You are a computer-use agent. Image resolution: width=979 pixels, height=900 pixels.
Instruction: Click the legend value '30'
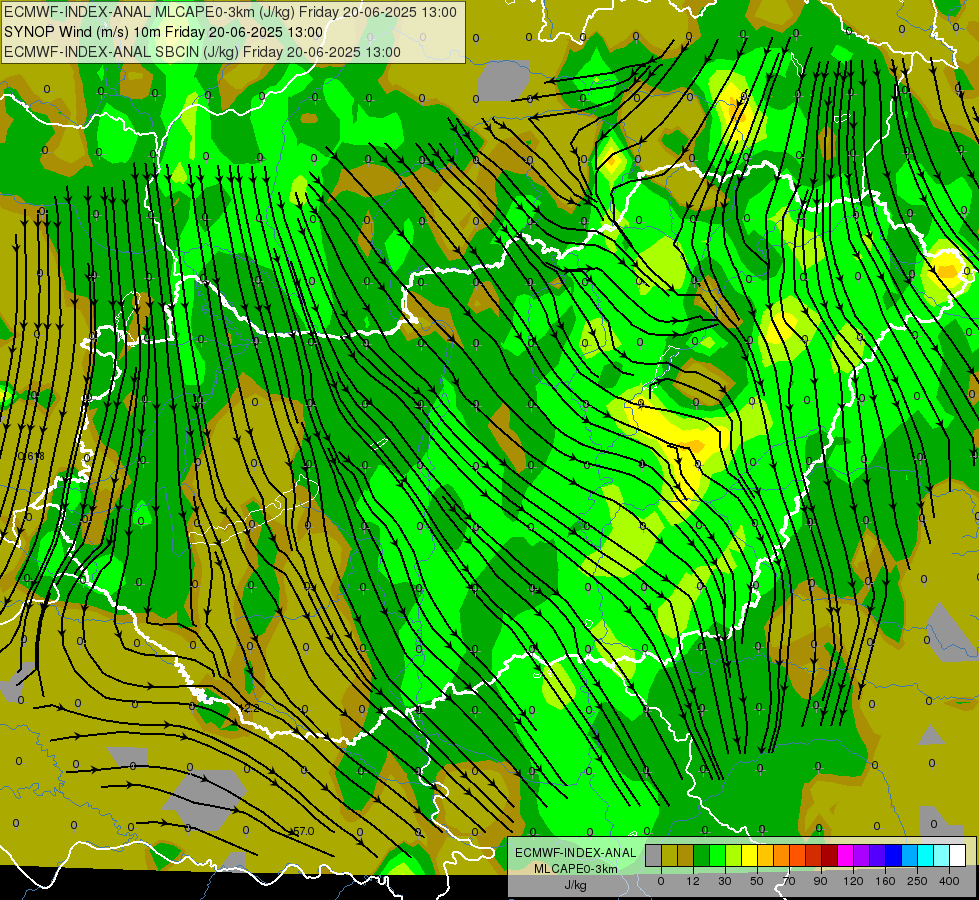pyautogui.click(x=724, y=881)
